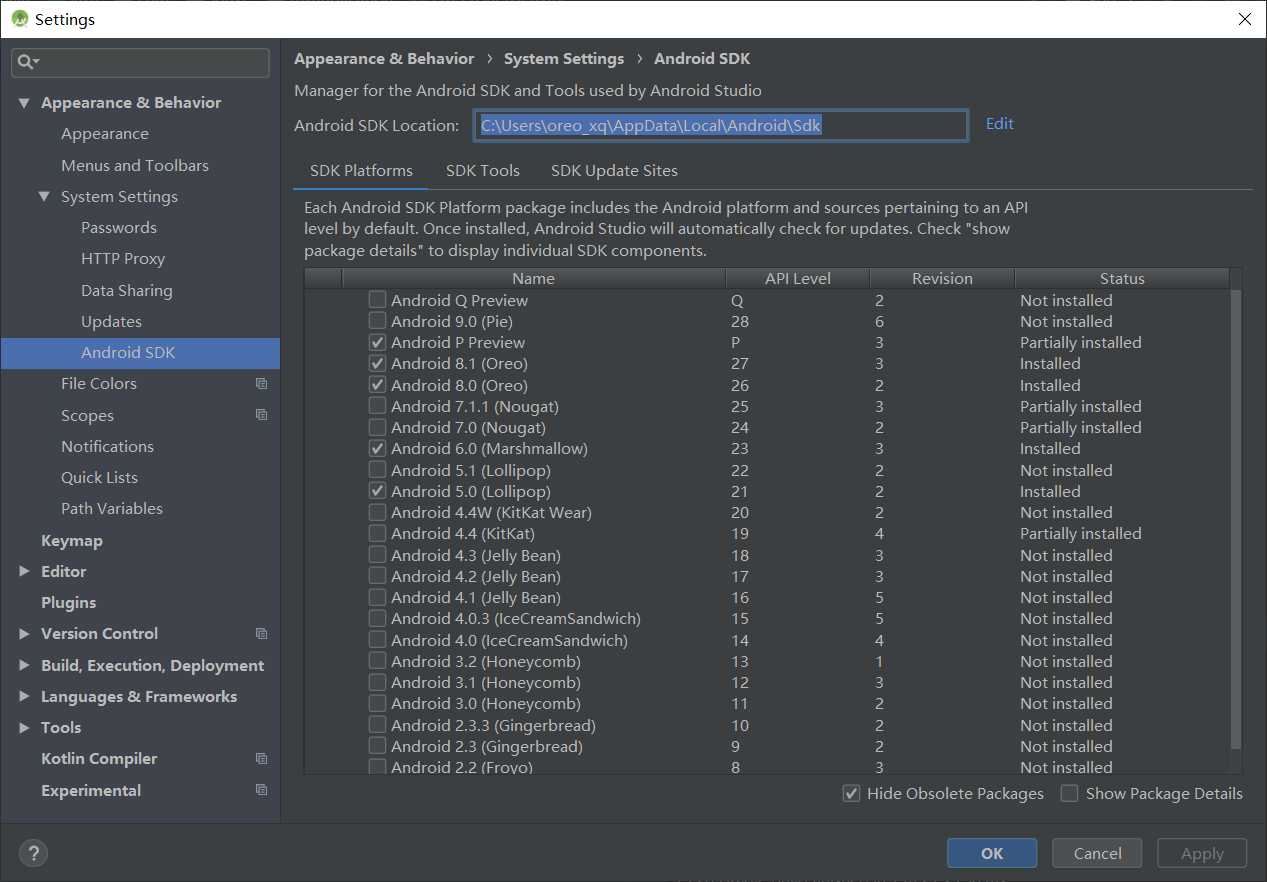Check the Android 9.0 (Pie) checkbox

(x=377, y=321)
